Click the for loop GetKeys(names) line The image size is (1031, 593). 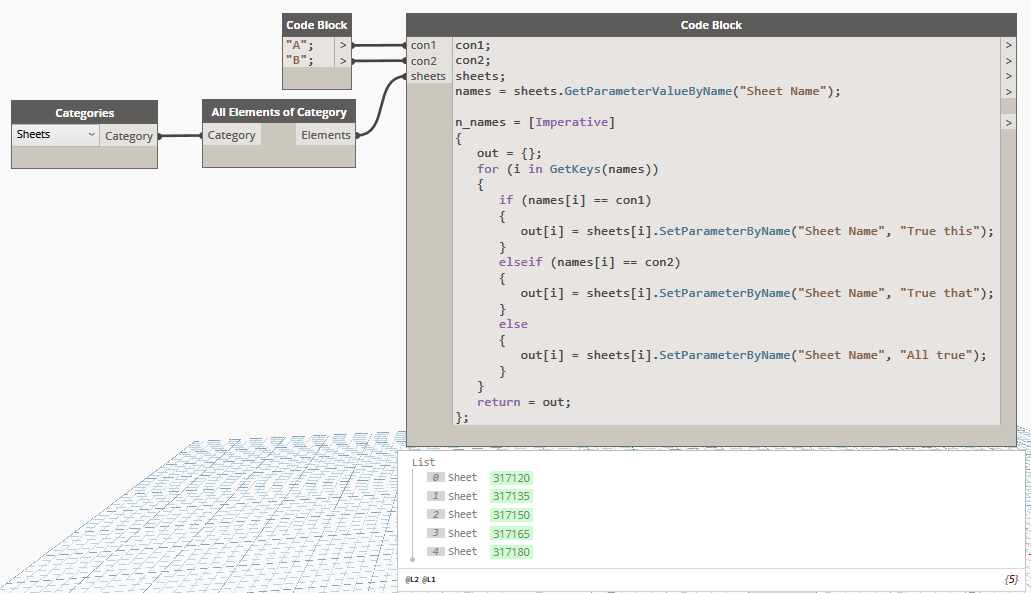tap(567, 169)
